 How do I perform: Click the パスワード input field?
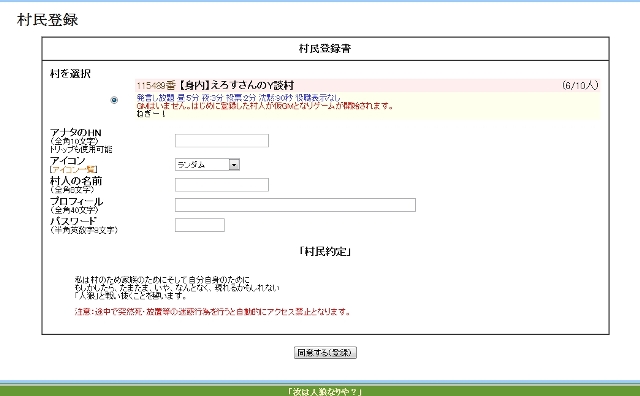click(x=200, y=225)
